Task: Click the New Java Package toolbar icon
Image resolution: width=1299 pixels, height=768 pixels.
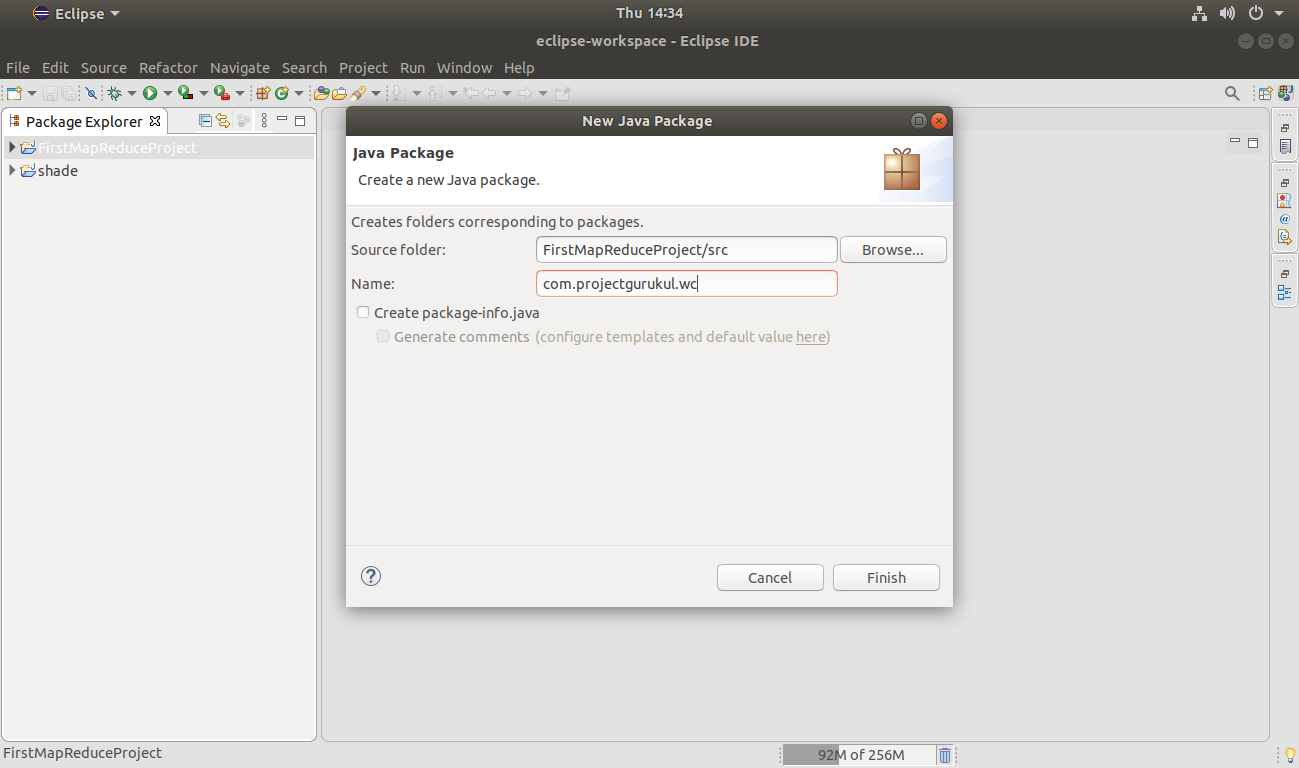Action: (263, 93)
